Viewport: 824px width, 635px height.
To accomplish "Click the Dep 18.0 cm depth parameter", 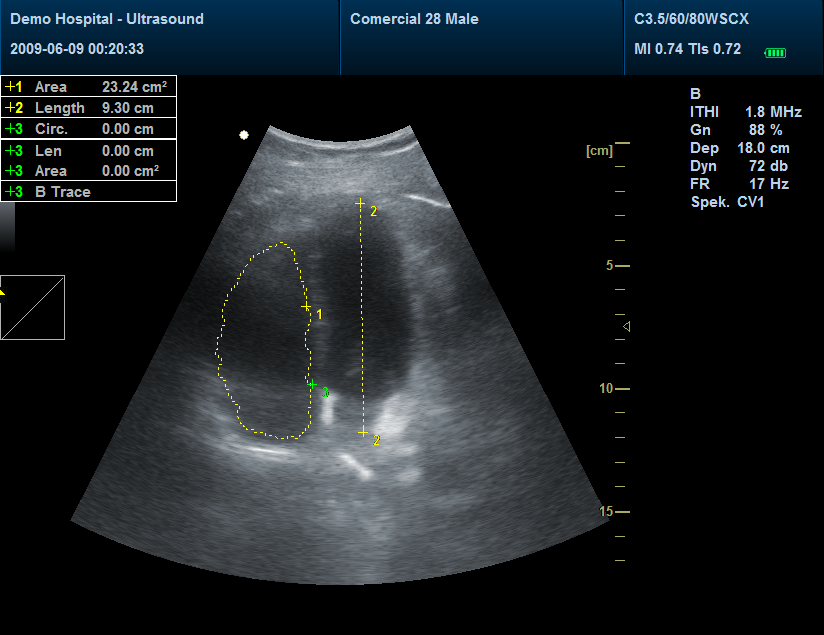I will coord(740,148).
